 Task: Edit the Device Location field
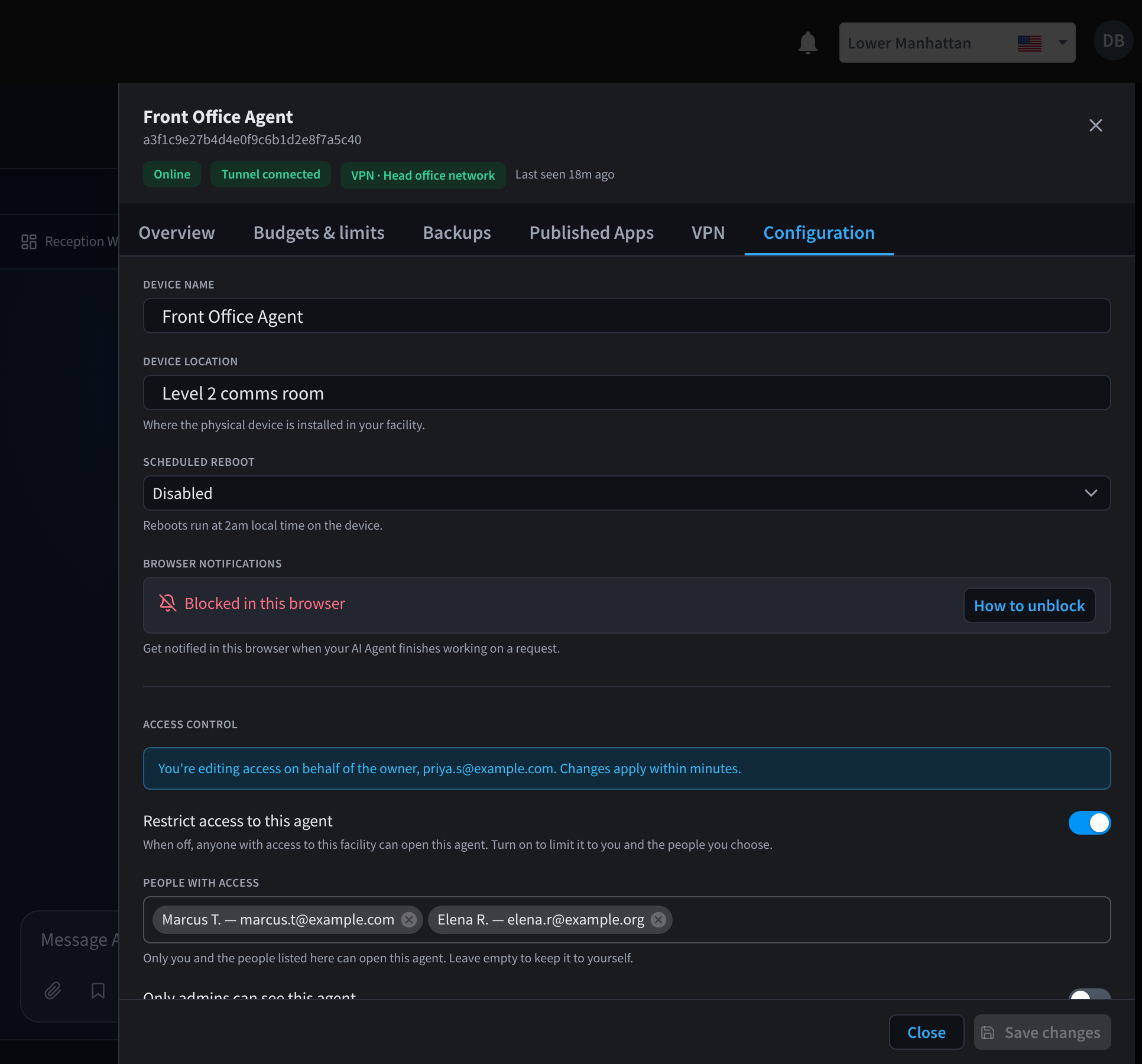coord(627,393)
